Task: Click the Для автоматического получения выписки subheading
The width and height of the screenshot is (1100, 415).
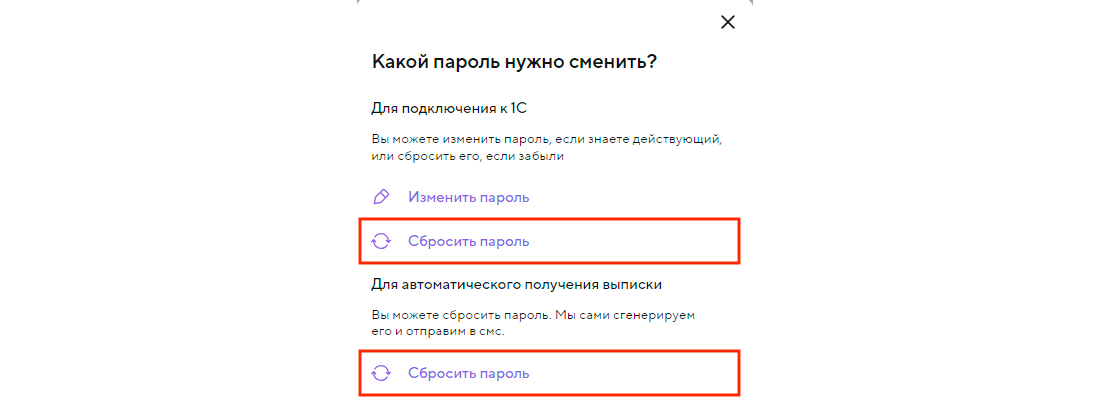Action: click(517, 285)
